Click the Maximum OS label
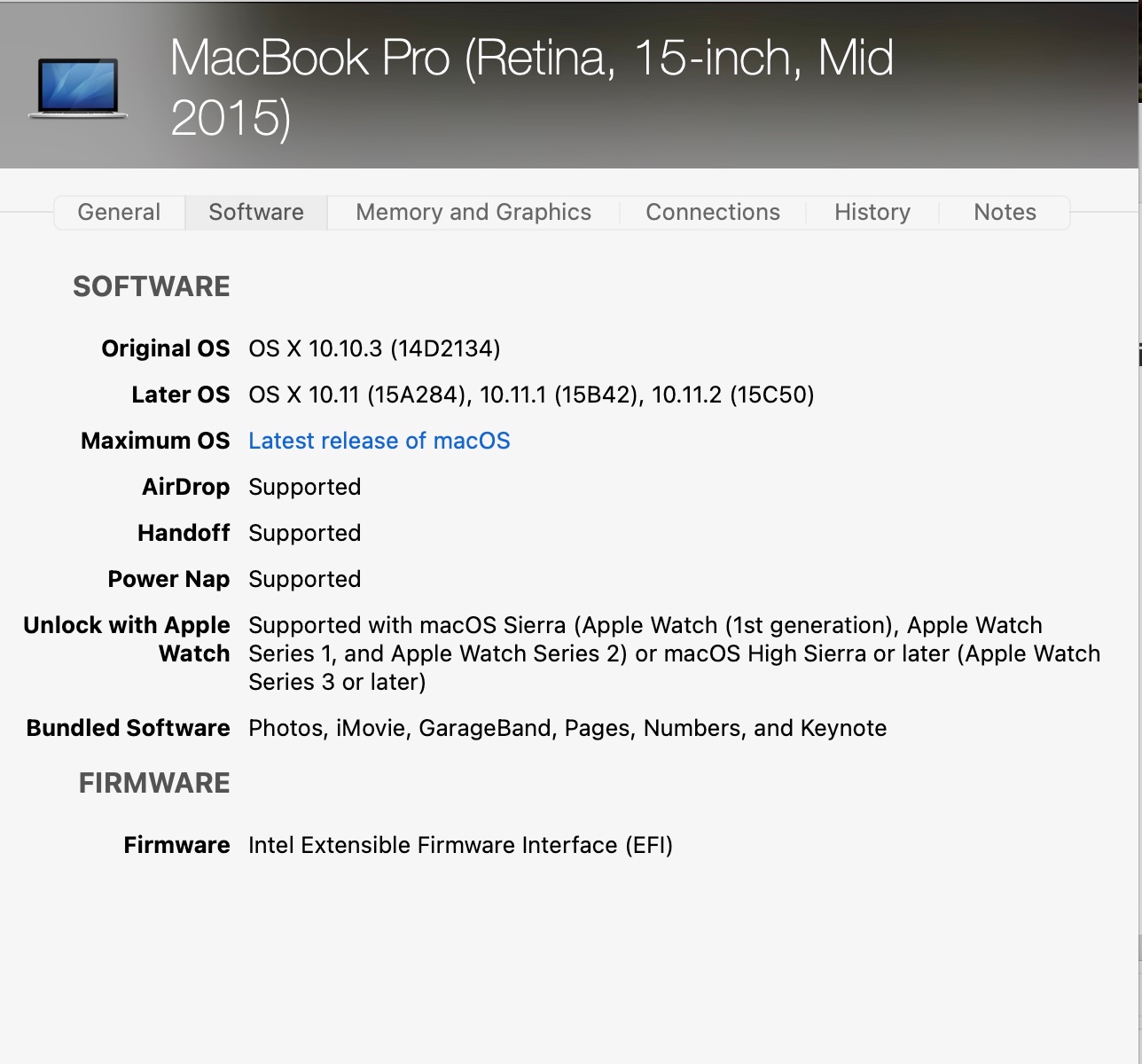 pos(155,441)
